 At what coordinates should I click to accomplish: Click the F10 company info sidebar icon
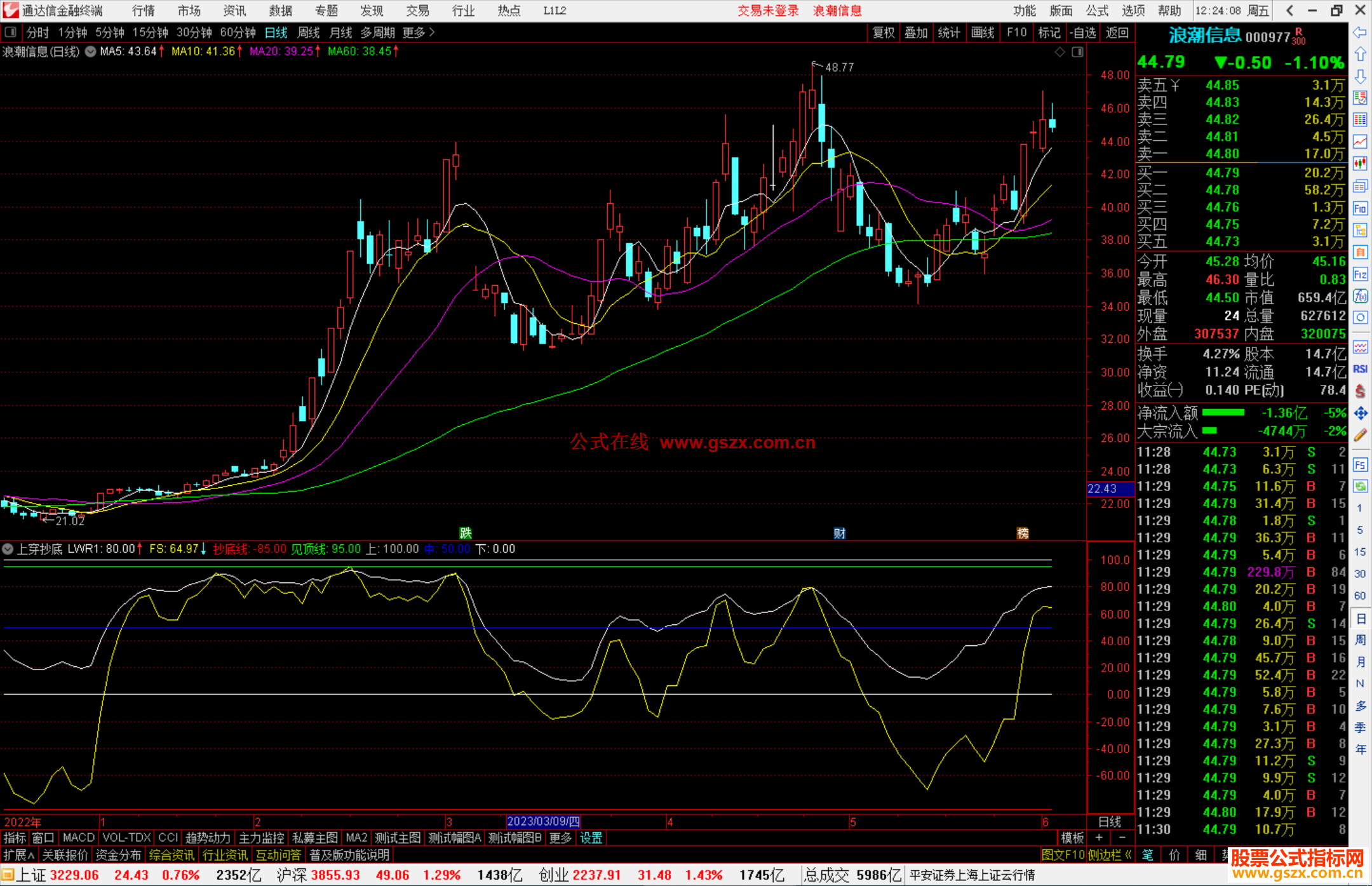(x=1360, y=208)
